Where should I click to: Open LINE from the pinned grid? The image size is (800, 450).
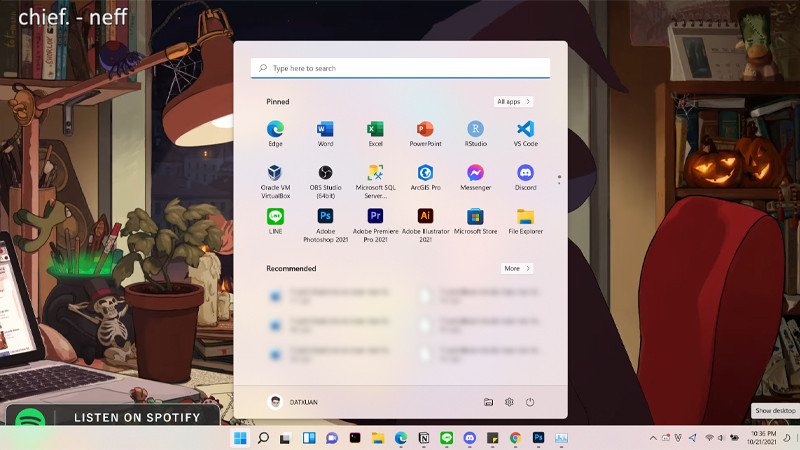point(275,221)
